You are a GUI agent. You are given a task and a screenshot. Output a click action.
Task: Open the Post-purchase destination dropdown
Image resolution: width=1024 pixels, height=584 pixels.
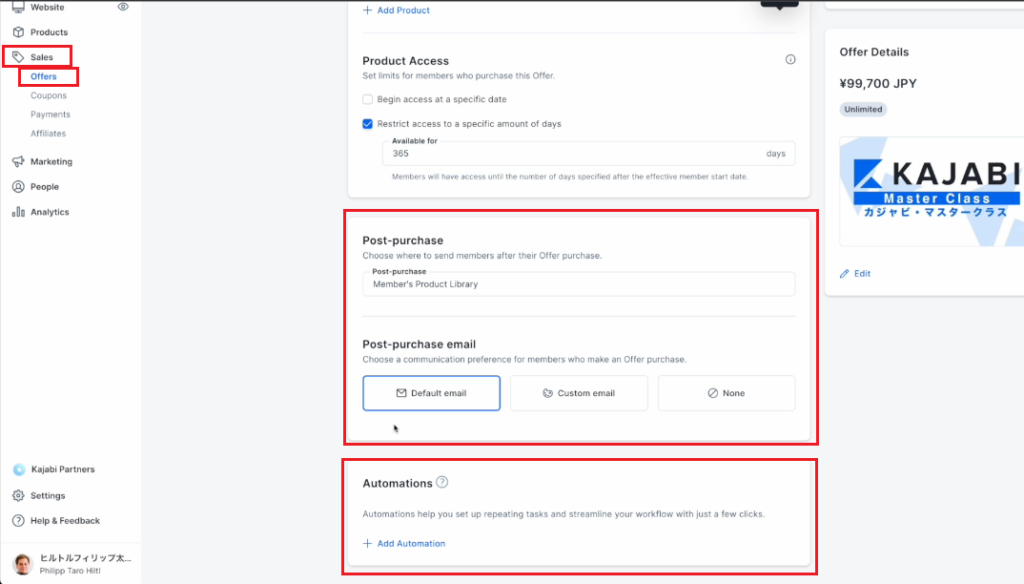click(579, 284)
